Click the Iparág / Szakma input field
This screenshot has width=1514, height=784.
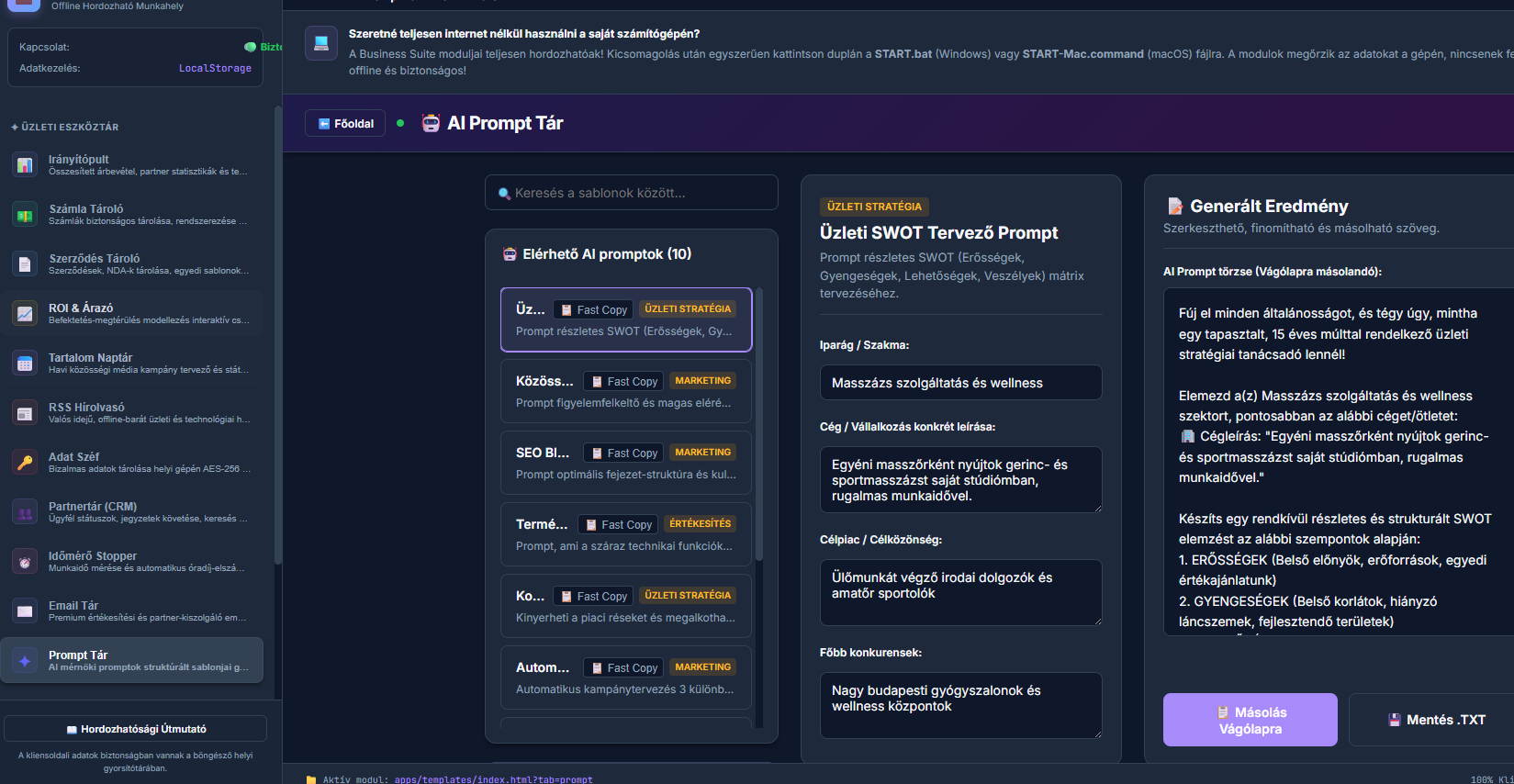coord(960,383)
